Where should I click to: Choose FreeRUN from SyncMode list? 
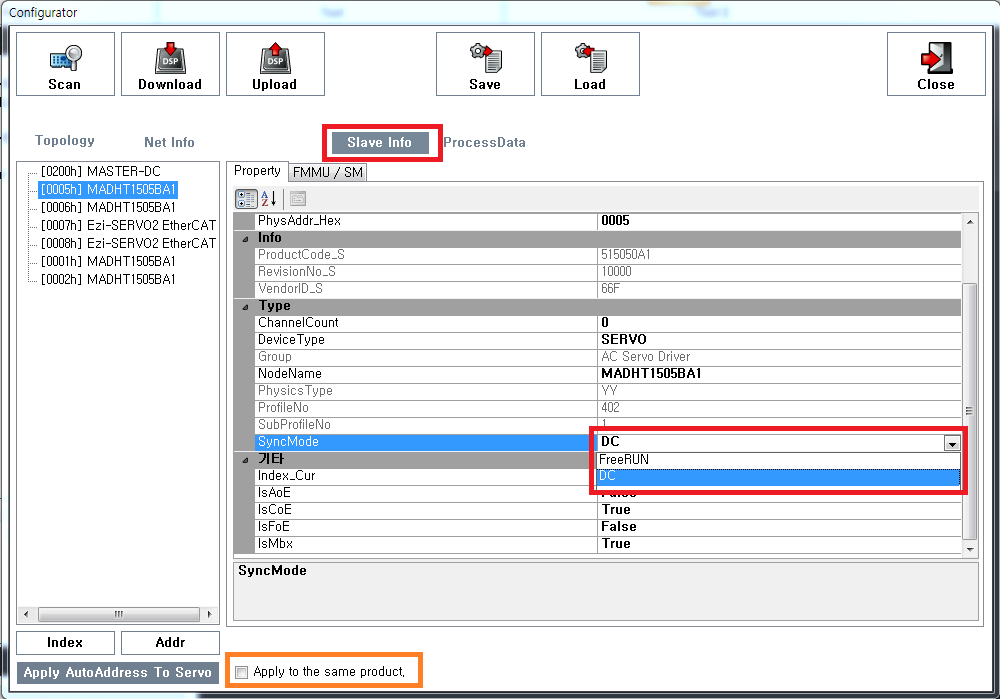[x=624, y=460]
